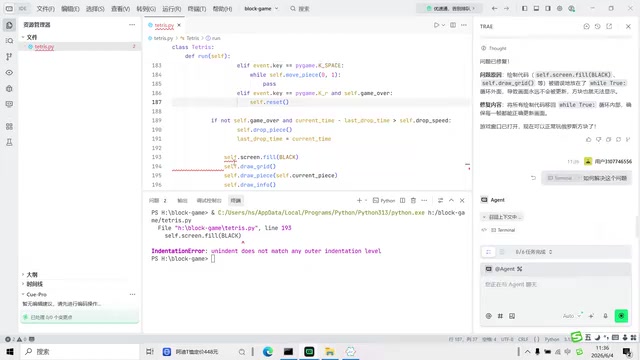Click the # context icon in chat input
Image resolution: width=640 pixels, height=360 pixels.
pyautogui.click(x=500, y=316)
